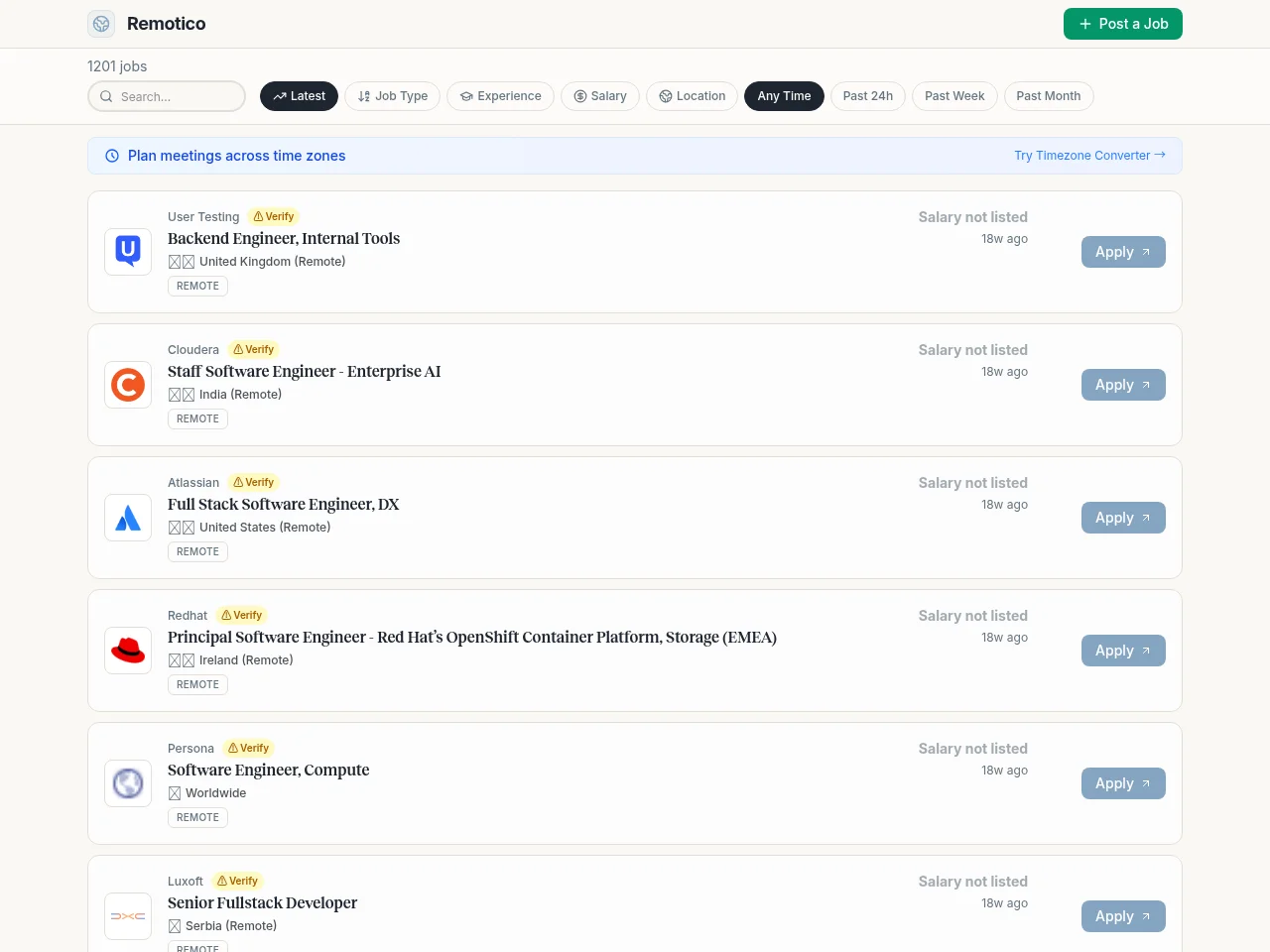
Task: Click REMOTE tag on Atlassian card
Action: click(197, 551)
